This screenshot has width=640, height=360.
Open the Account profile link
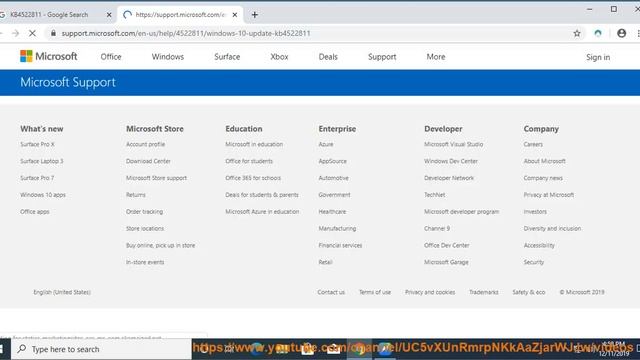click(x=145, y=144)
